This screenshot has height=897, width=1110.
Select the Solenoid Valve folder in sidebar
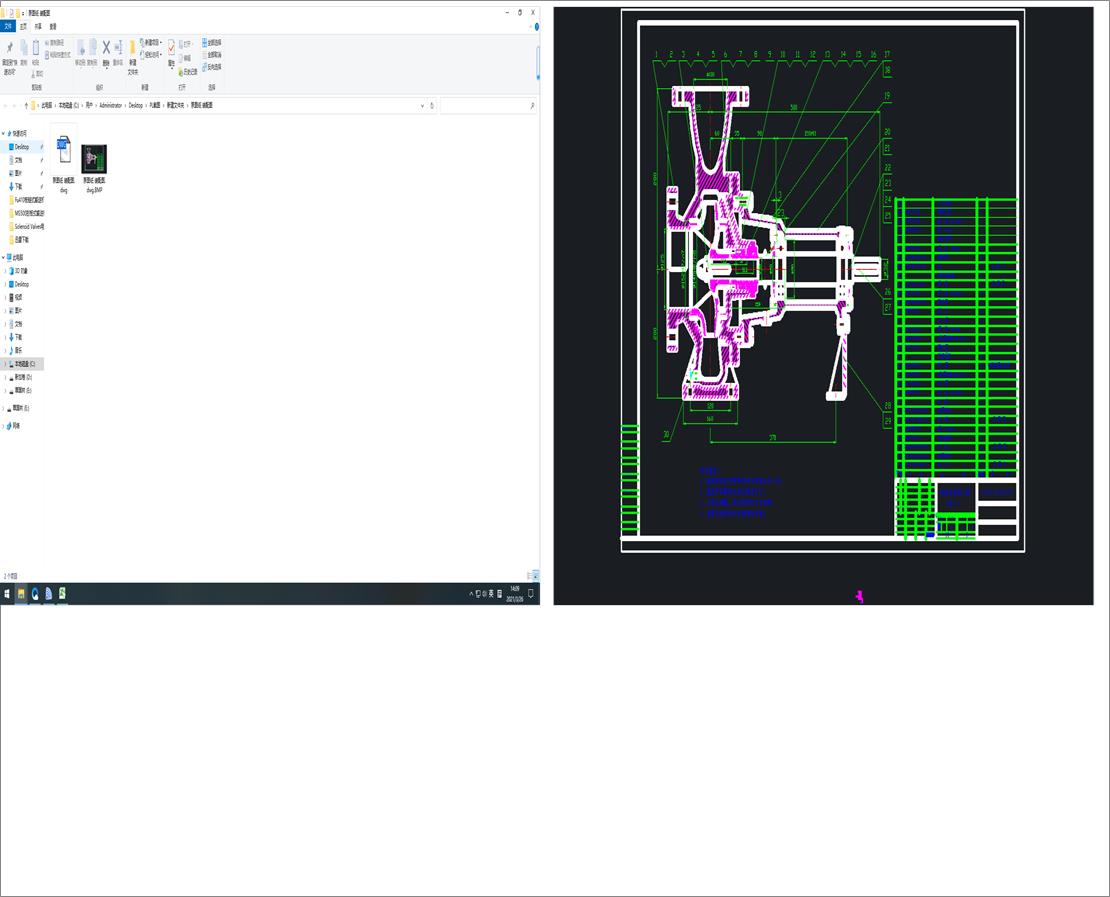[28, 227]
